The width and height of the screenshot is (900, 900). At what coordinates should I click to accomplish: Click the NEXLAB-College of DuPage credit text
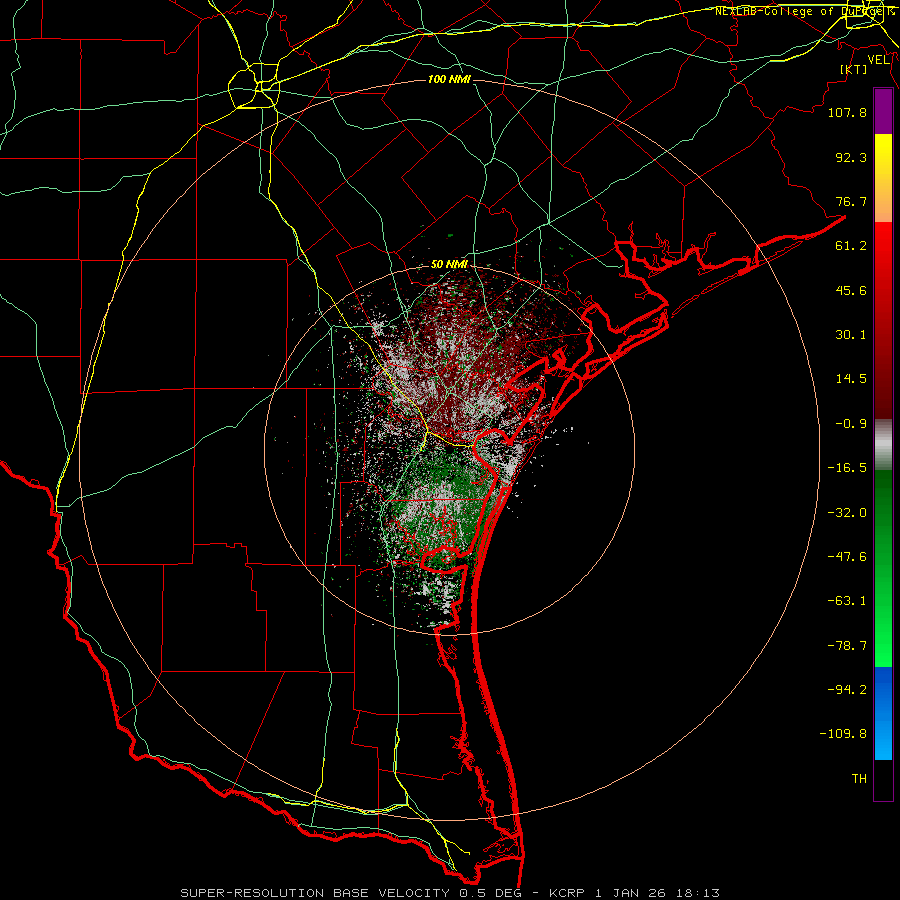[805, 11]
